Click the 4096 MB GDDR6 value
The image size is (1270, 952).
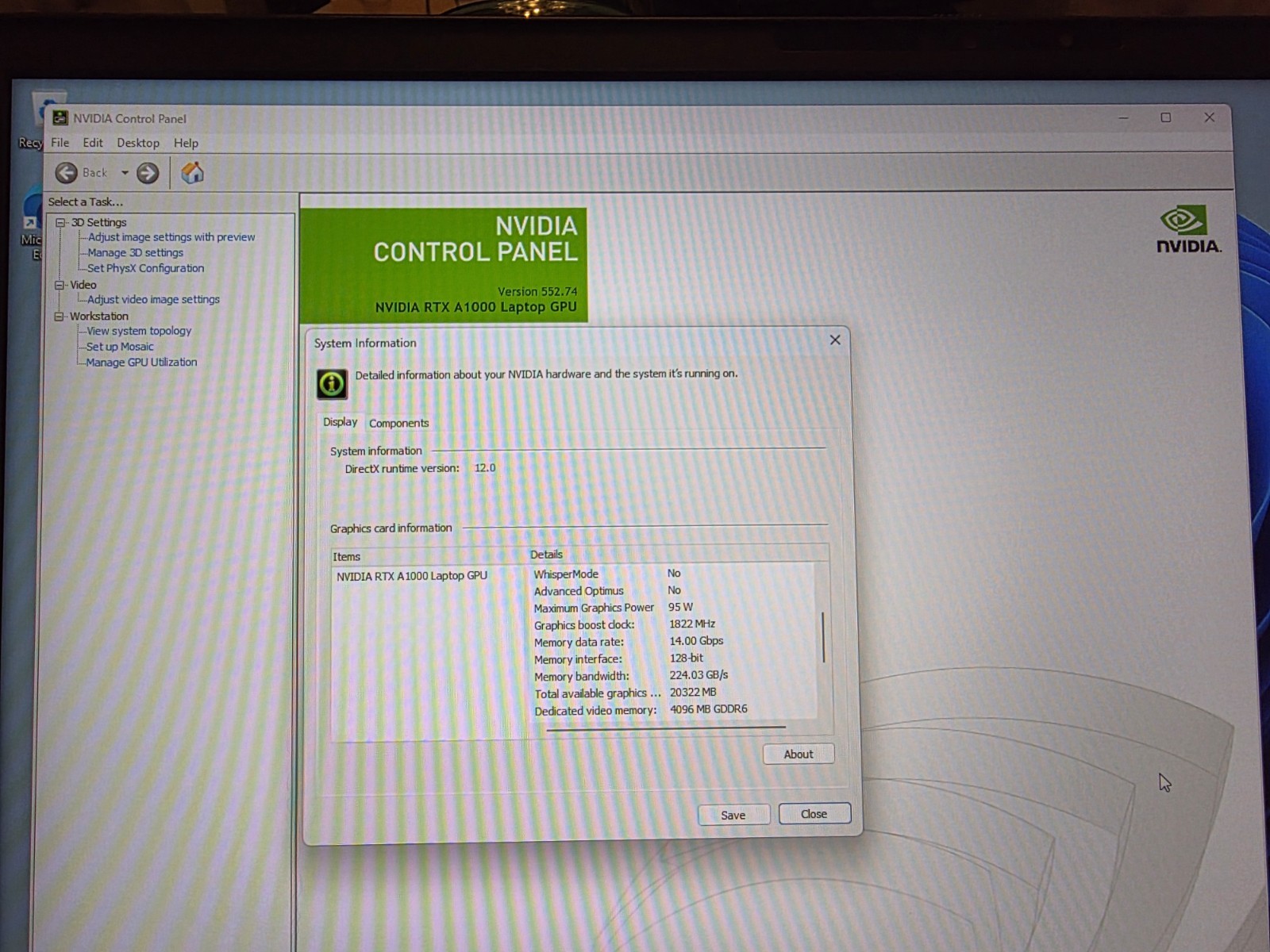[x=708, y=709]
